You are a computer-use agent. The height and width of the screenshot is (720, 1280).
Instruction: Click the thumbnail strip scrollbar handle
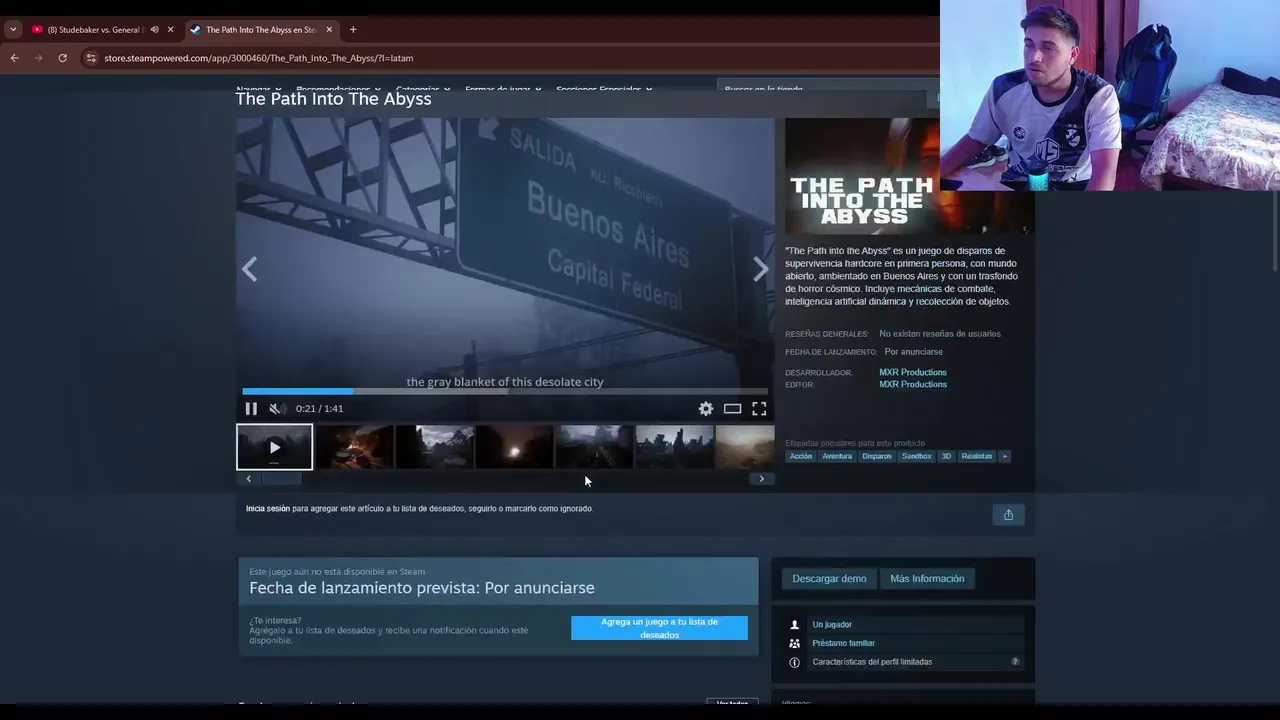click(281, 479)
